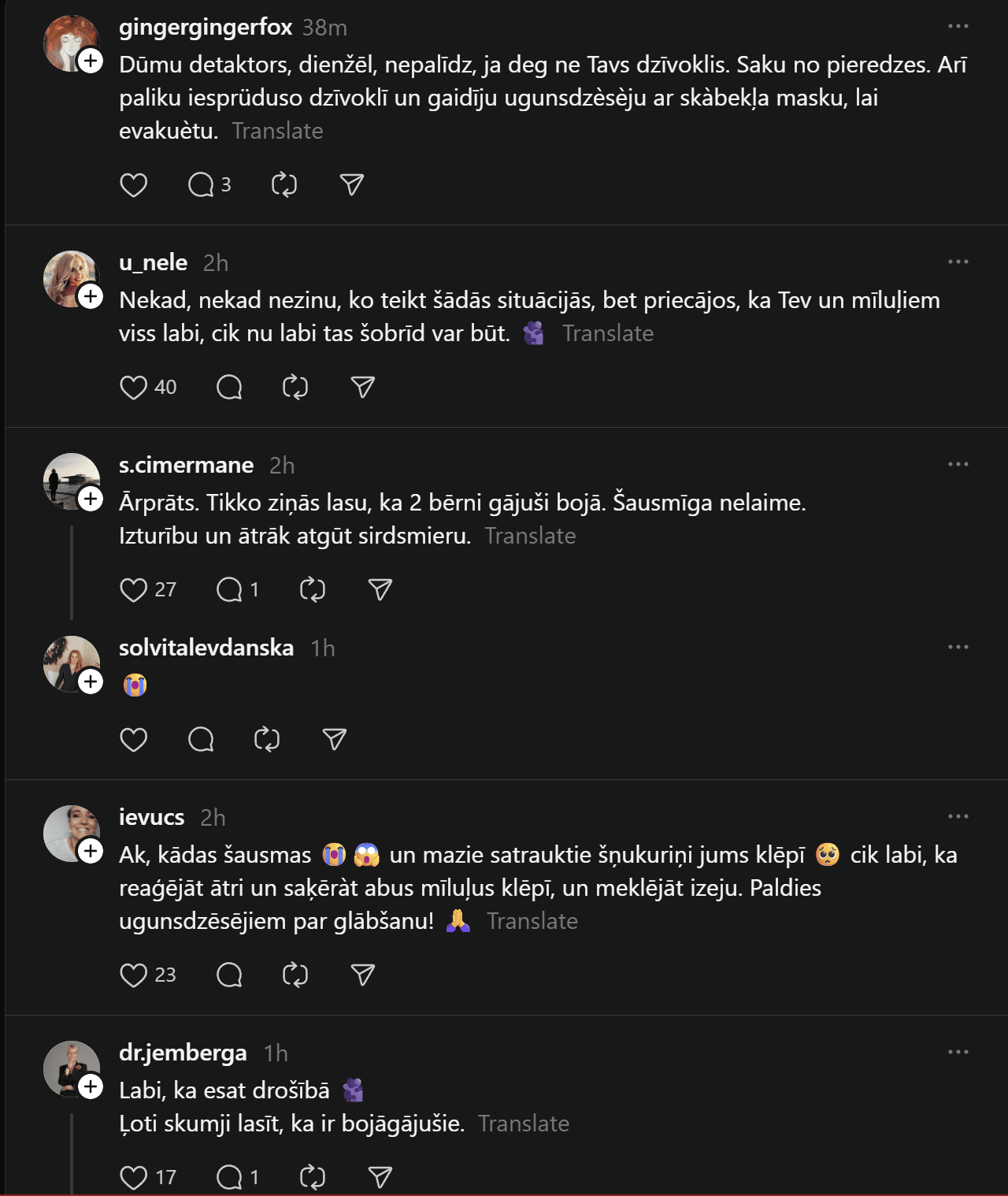Translate the ievucs comment
Viewport: 1008px width, 1196px height.
point(532,921)
